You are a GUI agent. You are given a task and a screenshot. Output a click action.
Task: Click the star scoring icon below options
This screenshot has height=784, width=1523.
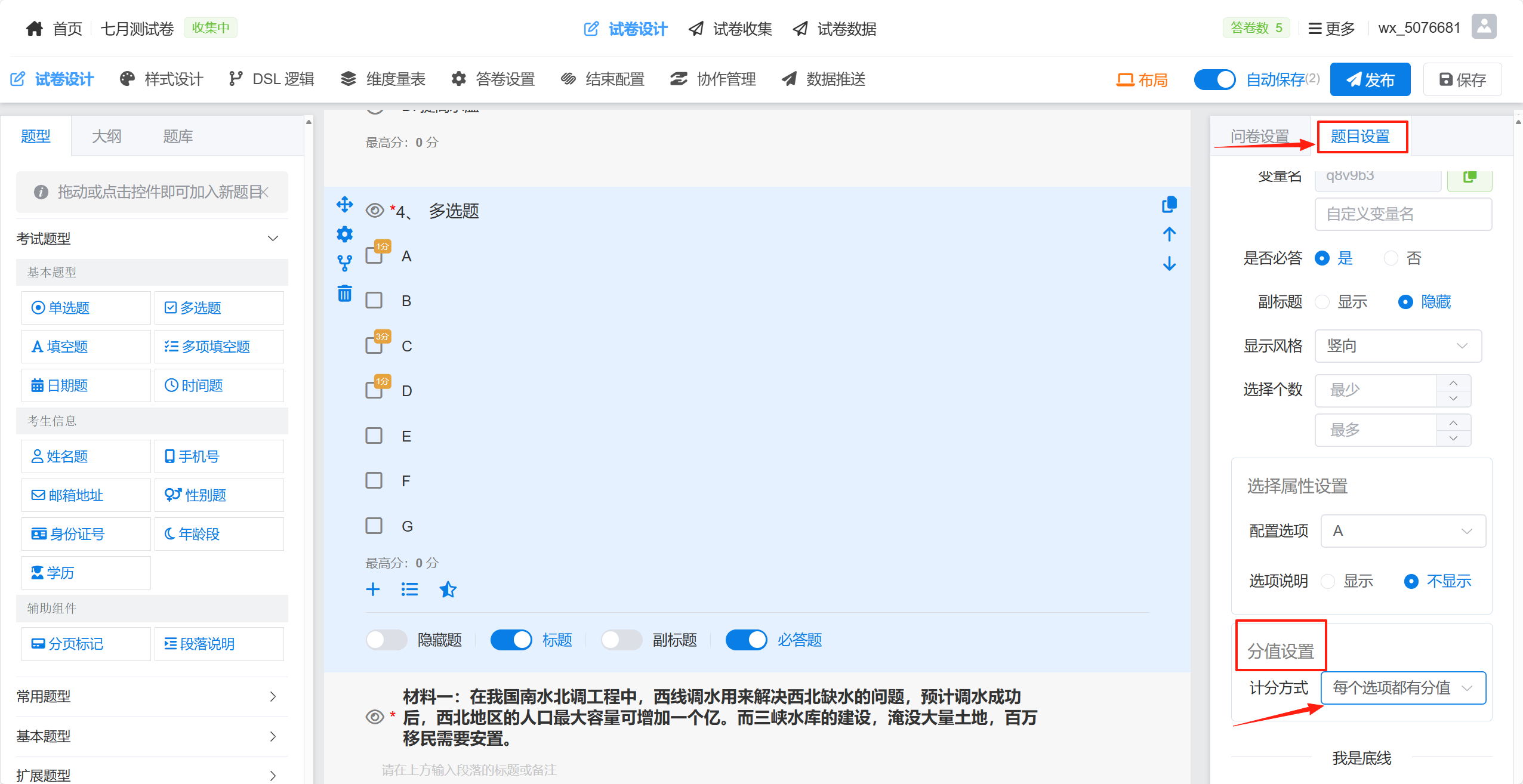448,589
